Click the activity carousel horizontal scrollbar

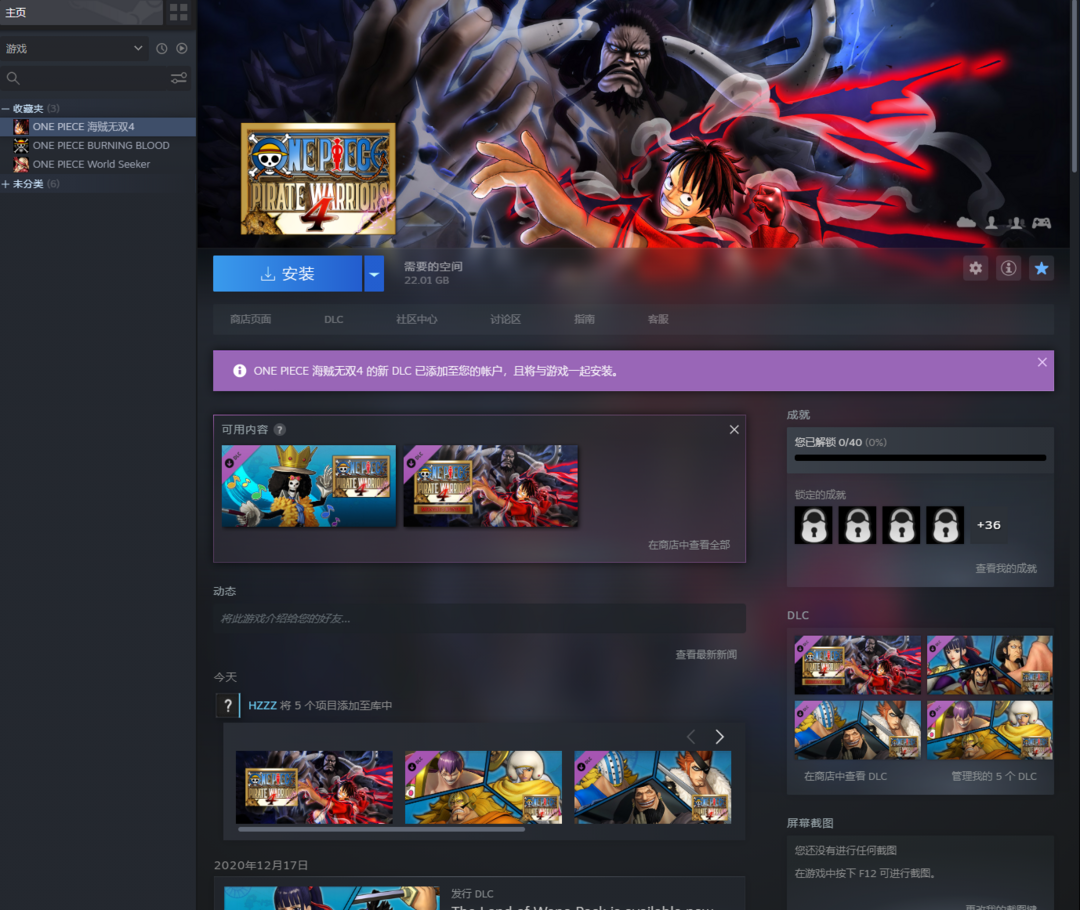(x=380, y=829)
